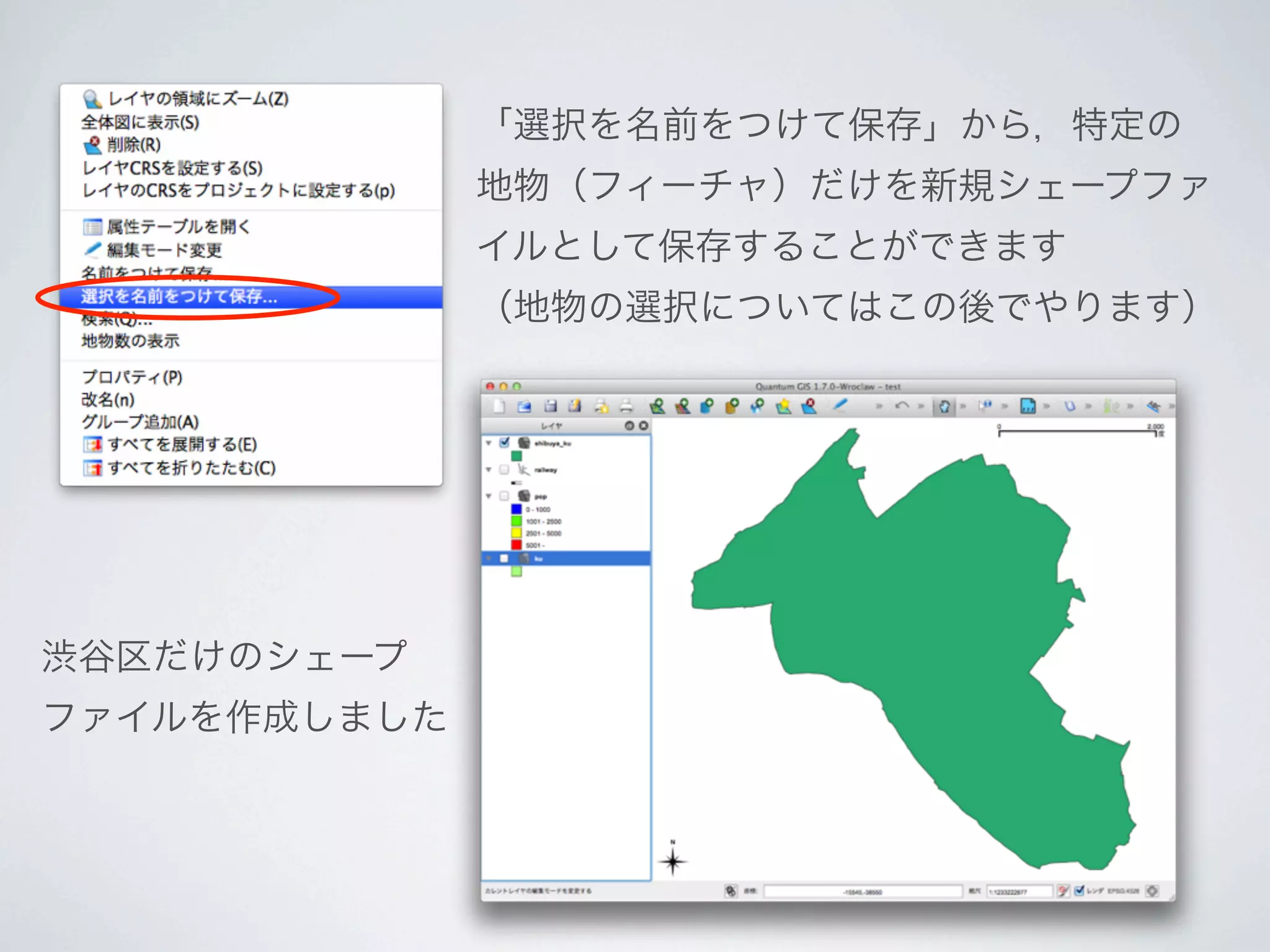Check the ku layer checkbox
1270x952 pixels.
point(504,558)
